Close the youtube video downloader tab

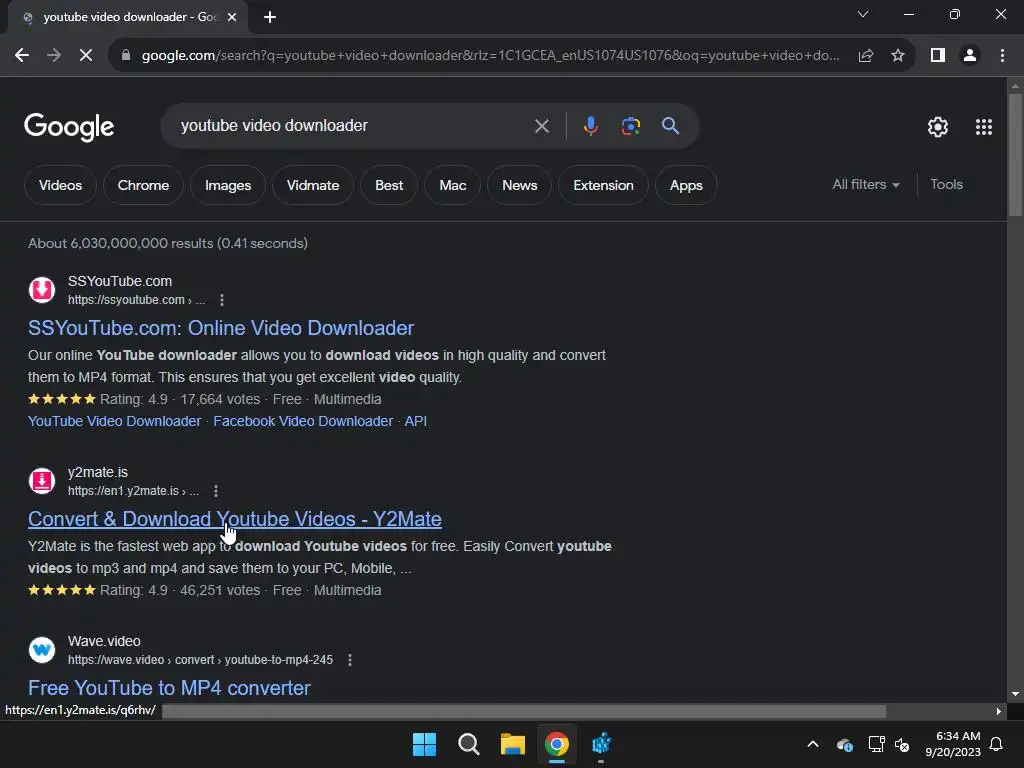232,18
